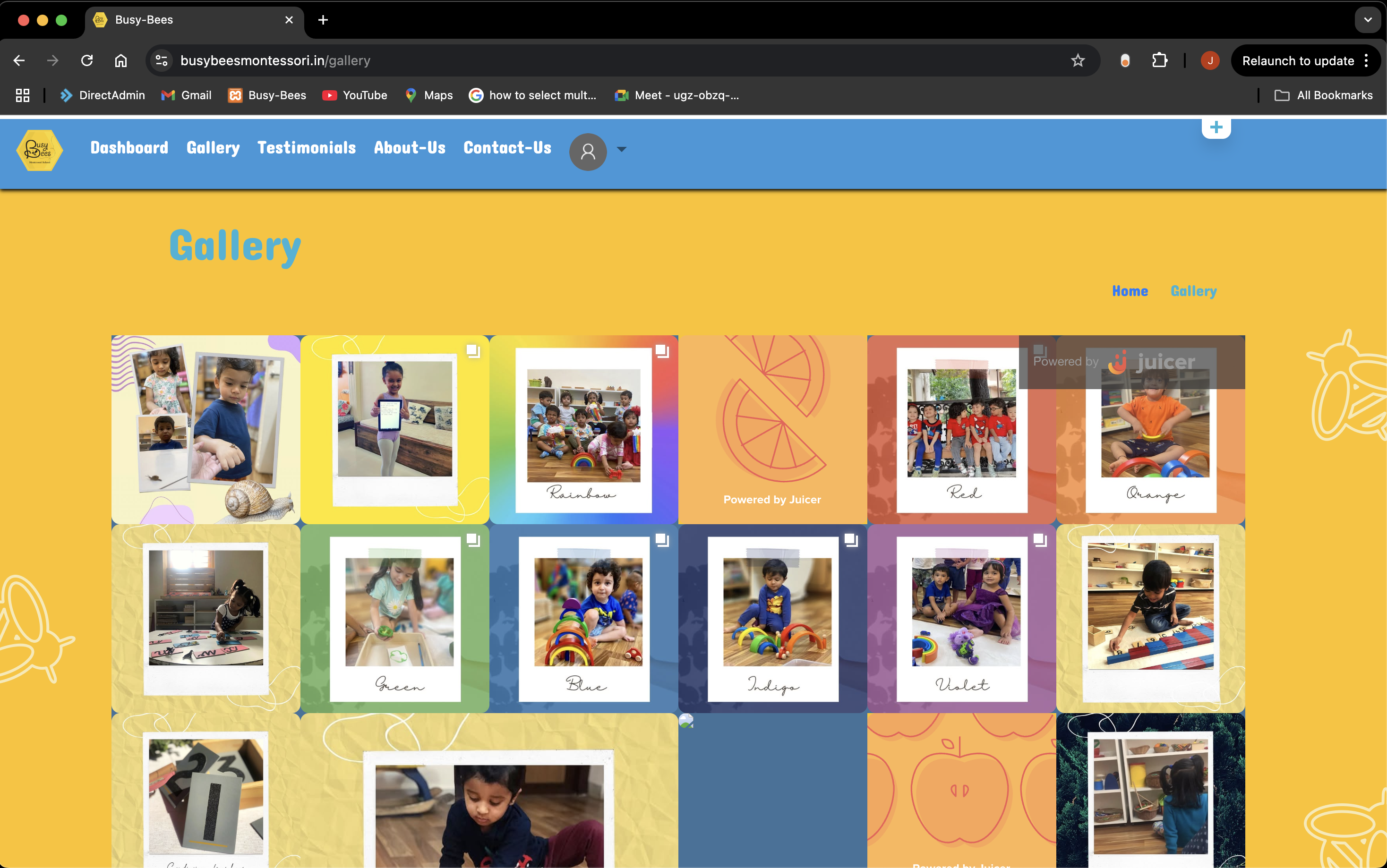Click the Home breadcrumb link
Image resolution: width=1387 pixels, height=868 pixels.
(1130, 291)
